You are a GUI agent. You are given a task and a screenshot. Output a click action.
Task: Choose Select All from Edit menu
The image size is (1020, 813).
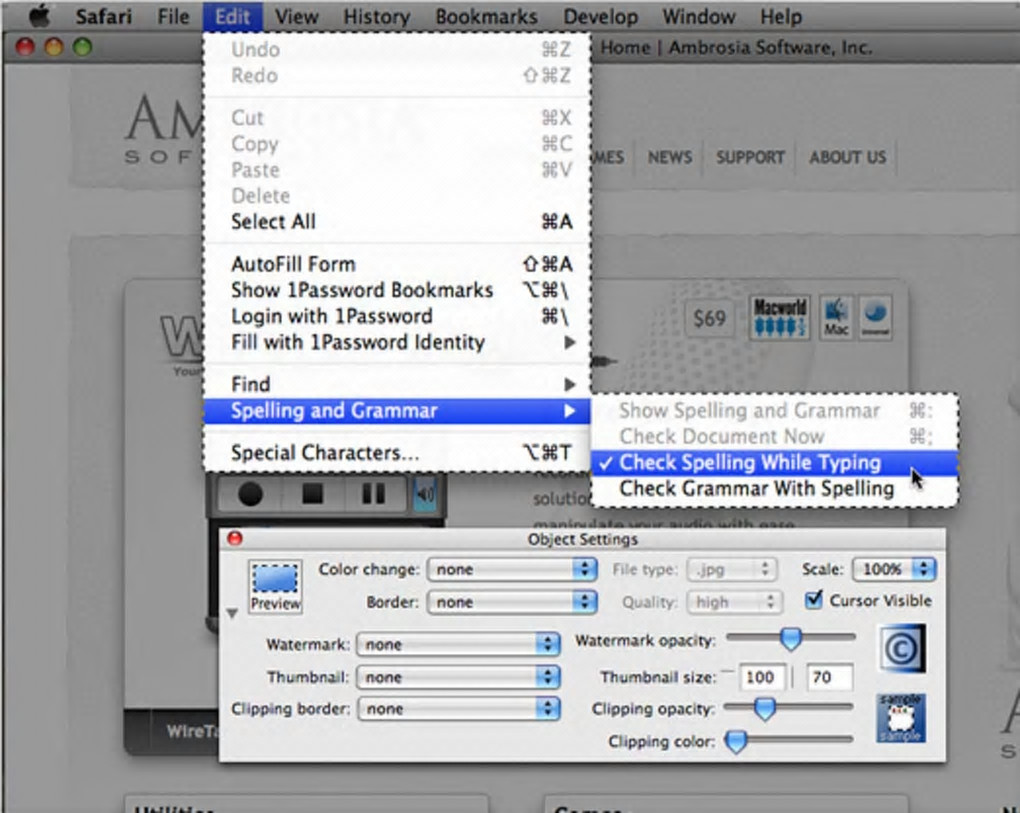tap(397, 222)
